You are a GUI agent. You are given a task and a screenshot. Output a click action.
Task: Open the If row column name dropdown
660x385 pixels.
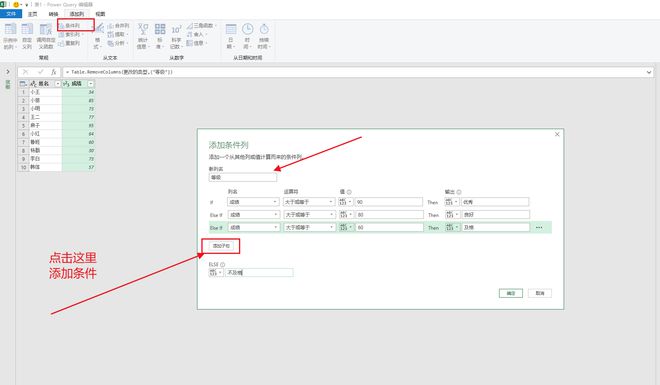(253, 202)
